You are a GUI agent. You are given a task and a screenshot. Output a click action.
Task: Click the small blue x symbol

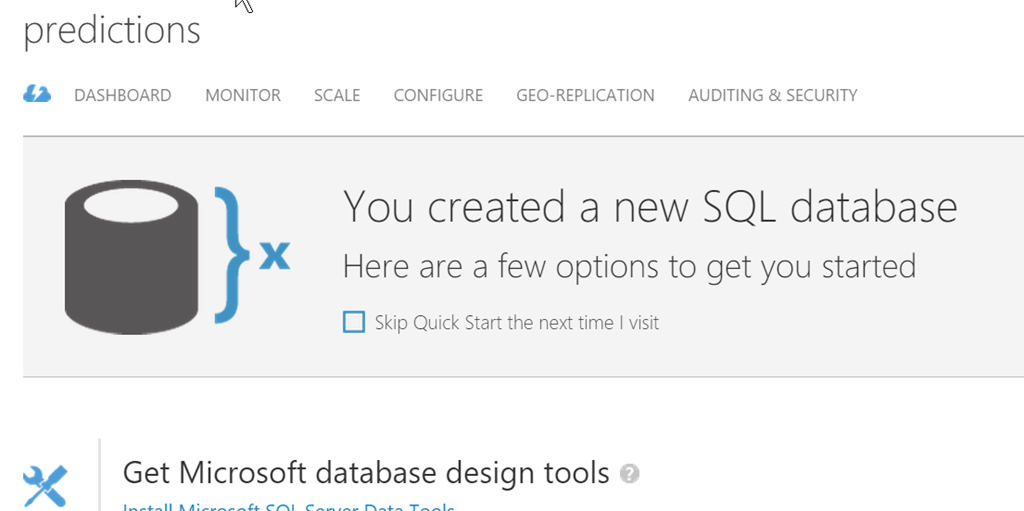pos(274,257)
